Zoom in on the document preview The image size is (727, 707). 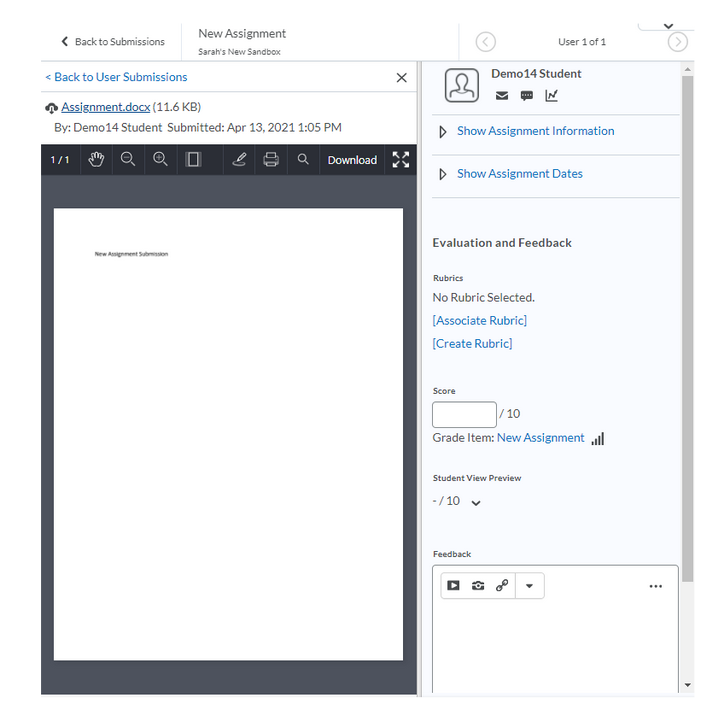coord(160,160)
